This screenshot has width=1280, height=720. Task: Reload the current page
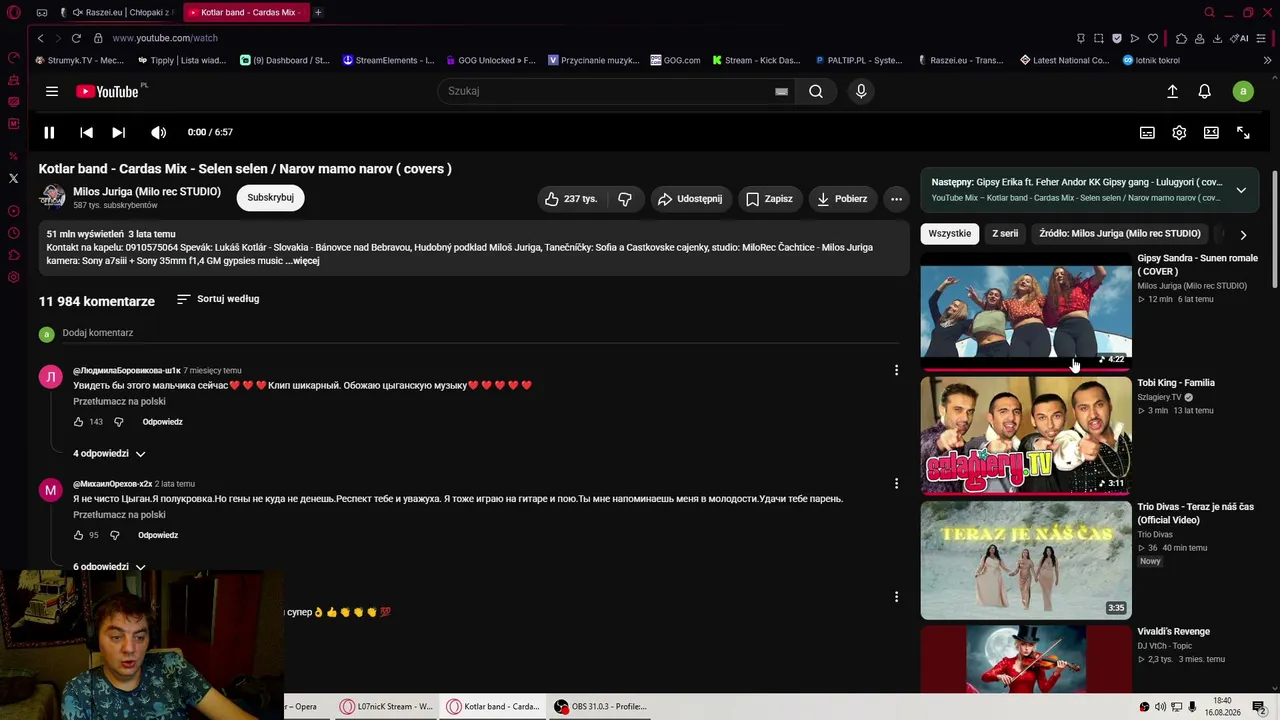pyautogui.click(x=76, y=38)
